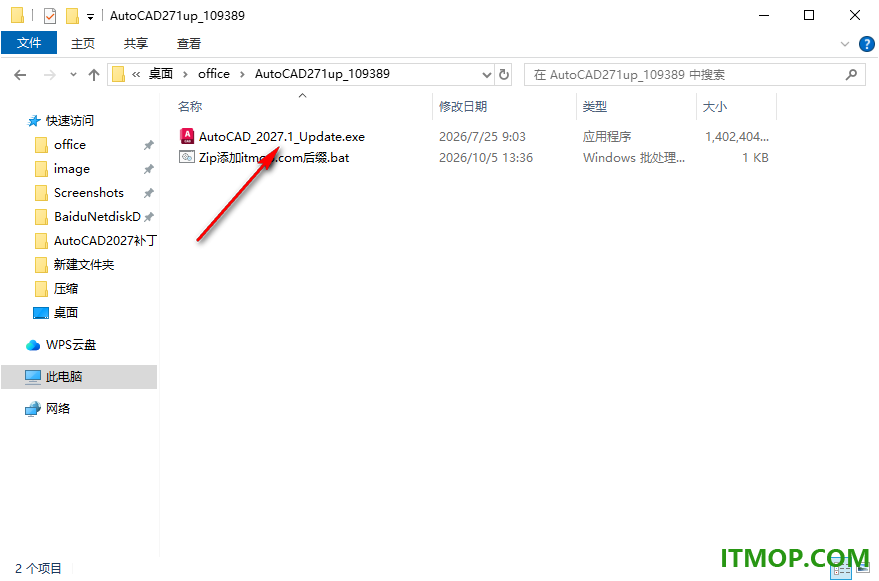The height and width of the screenshot is (581, 879).
Task: Click the AutoCAD red application icon
Action: point(187,136)
